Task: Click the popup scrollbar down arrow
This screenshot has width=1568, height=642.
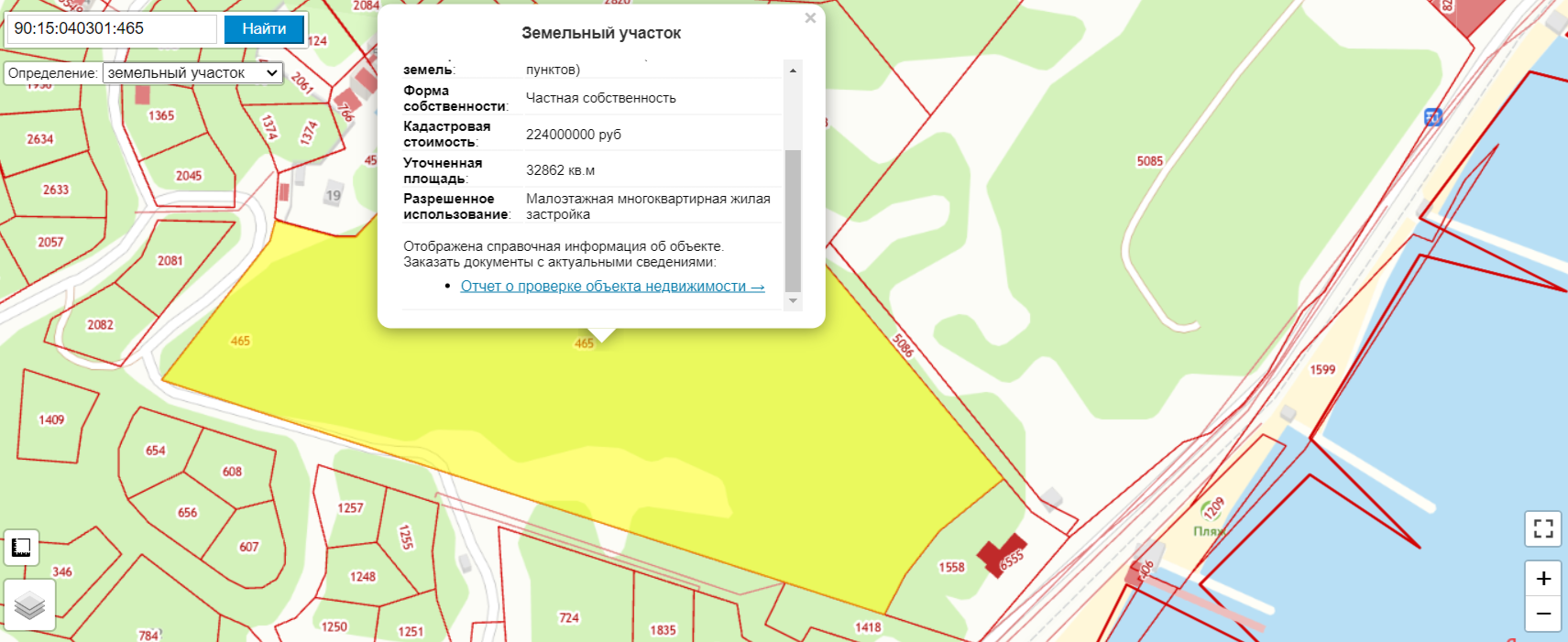Action: [x=793, y=300]
